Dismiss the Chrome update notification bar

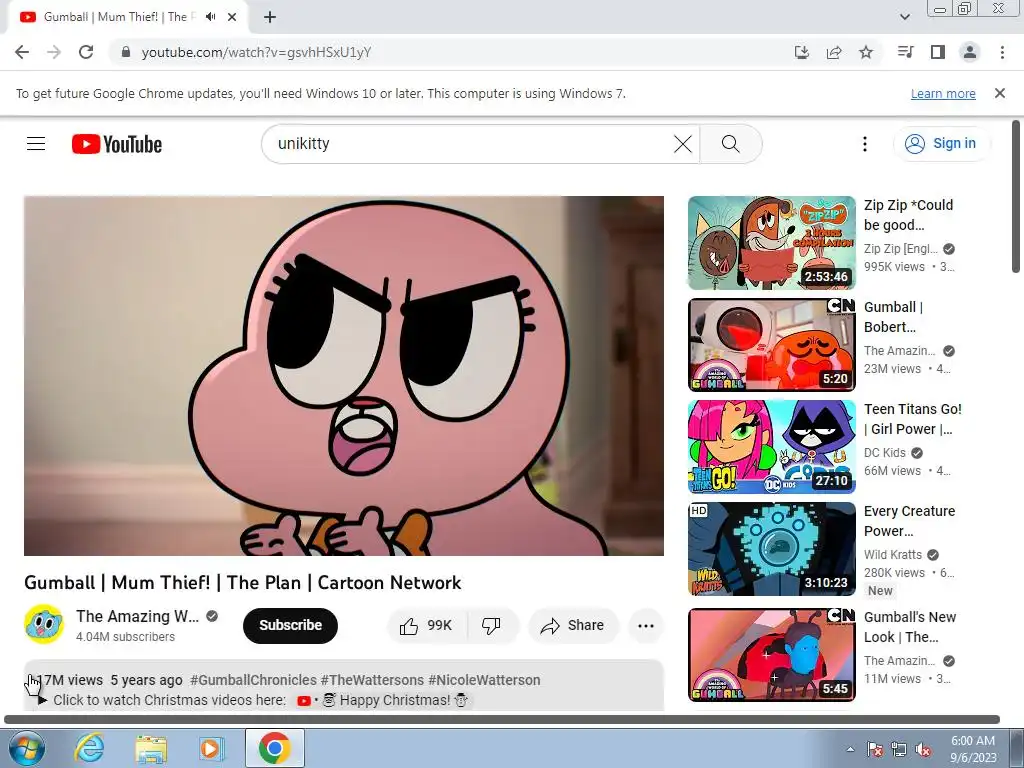pyautogui.click(x=1000, y=93)
